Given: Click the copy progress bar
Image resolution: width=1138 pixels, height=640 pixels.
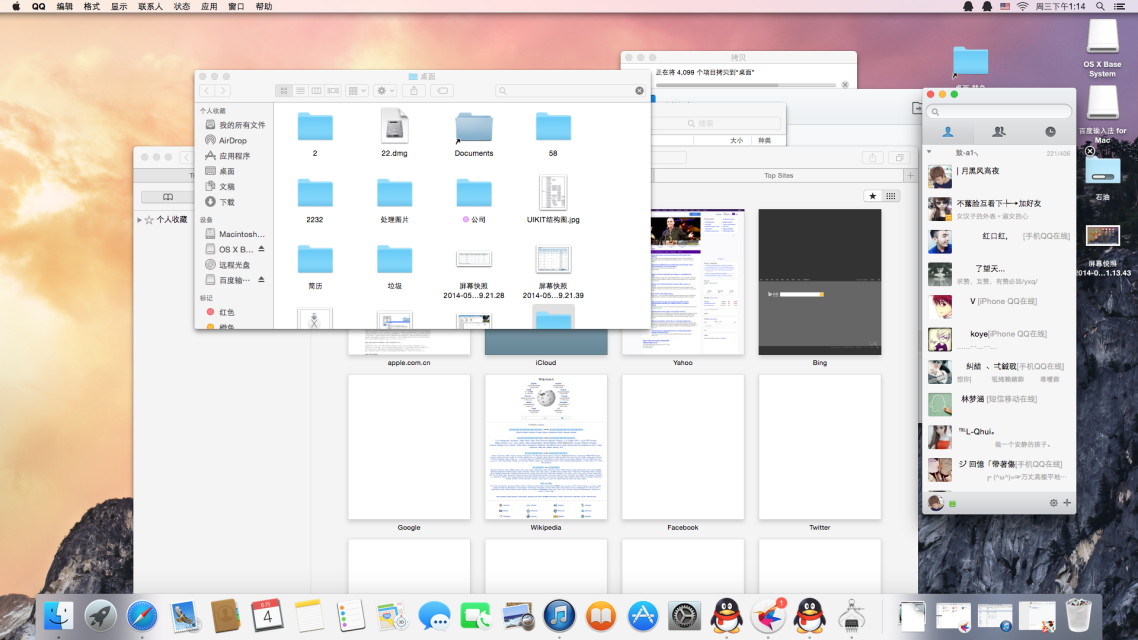Looking at the screenshot, I should 745,85.
